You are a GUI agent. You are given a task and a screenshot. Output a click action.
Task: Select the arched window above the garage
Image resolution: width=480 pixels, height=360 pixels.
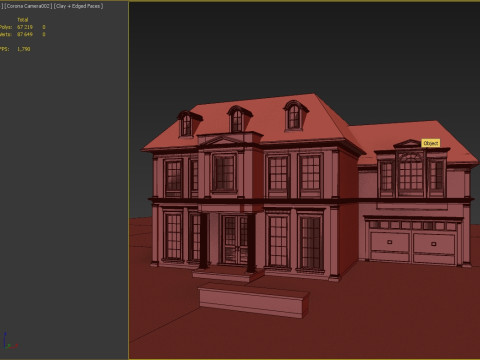(x=411, y=174)
